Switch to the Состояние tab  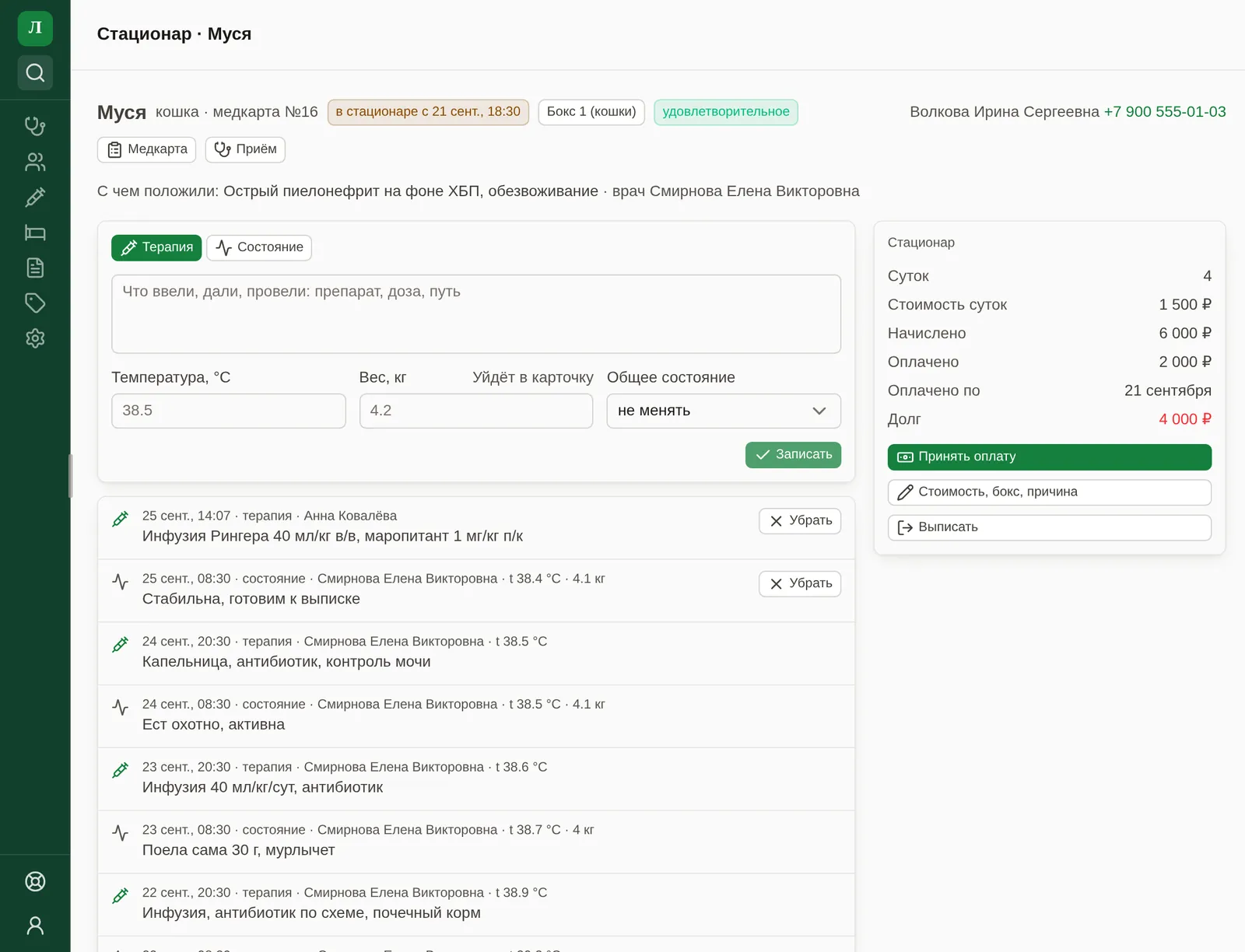tap(259, 247)
